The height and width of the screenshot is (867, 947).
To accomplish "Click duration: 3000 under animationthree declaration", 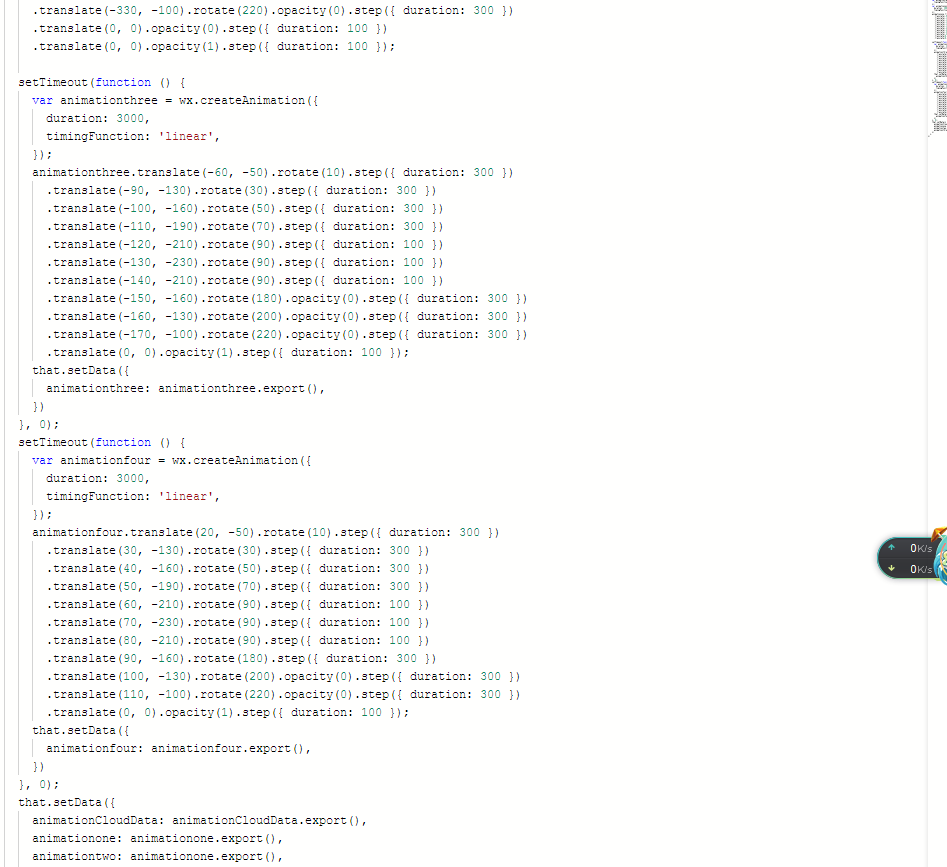I will coord(98,118).
